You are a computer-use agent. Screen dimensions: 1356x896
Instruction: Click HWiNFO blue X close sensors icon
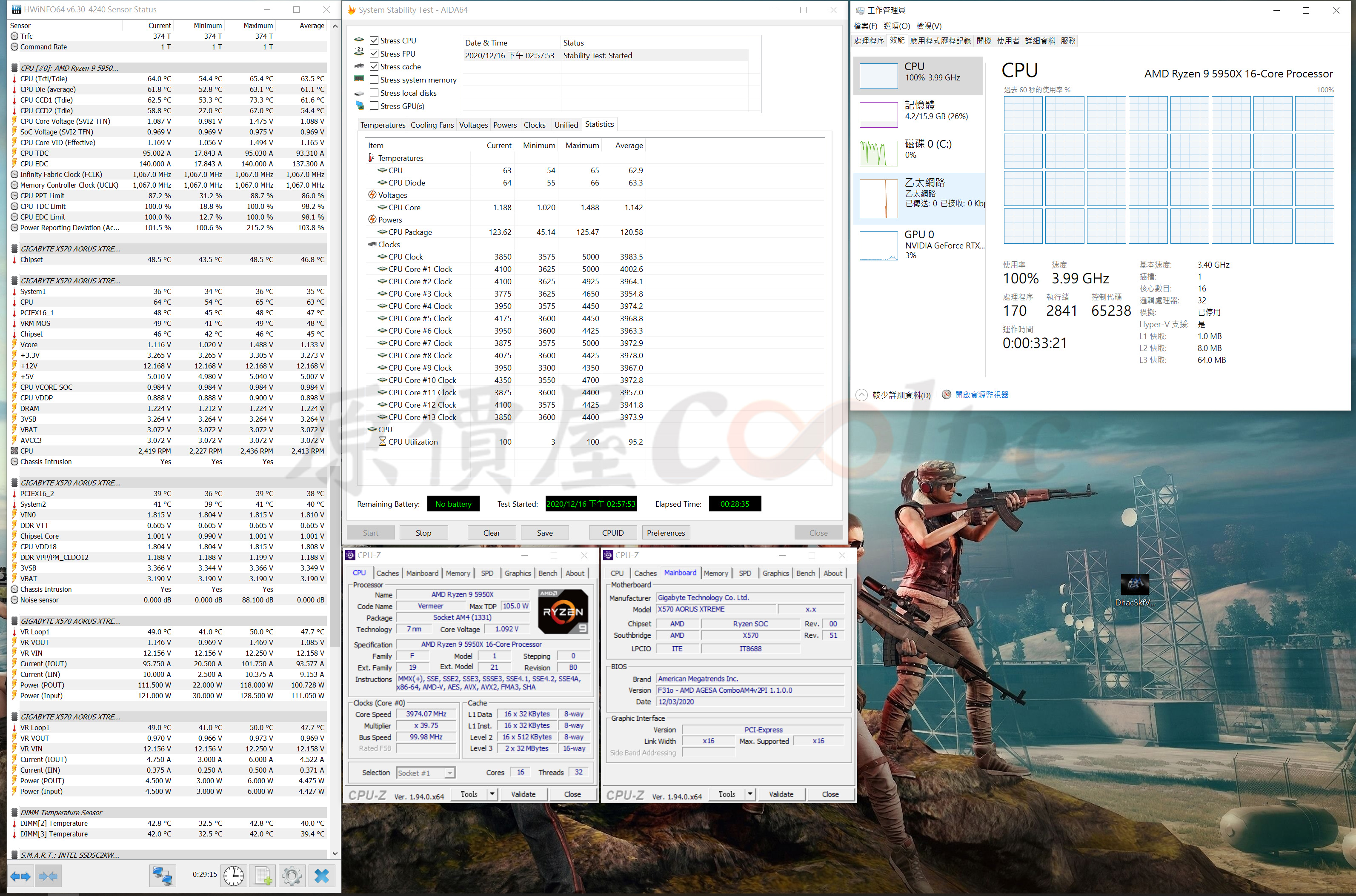click(322, 876)
